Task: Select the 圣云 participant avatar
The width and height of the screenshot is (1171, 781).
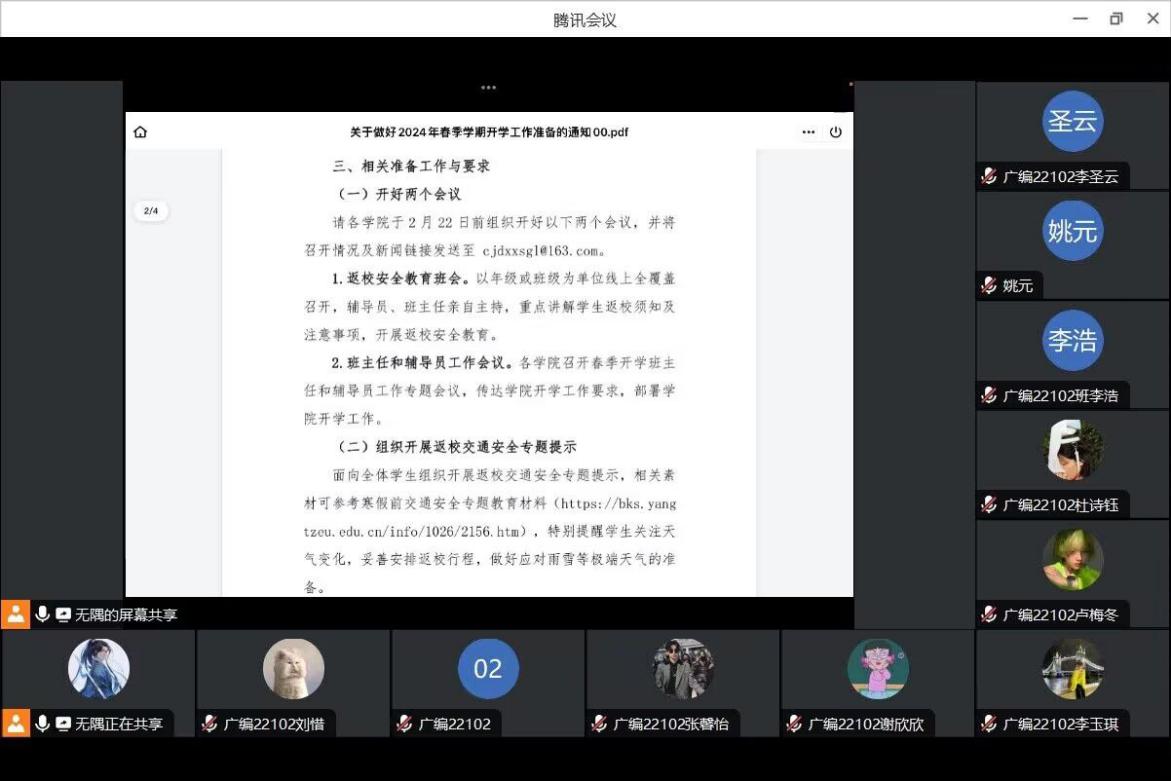Action: point(1072,121)
